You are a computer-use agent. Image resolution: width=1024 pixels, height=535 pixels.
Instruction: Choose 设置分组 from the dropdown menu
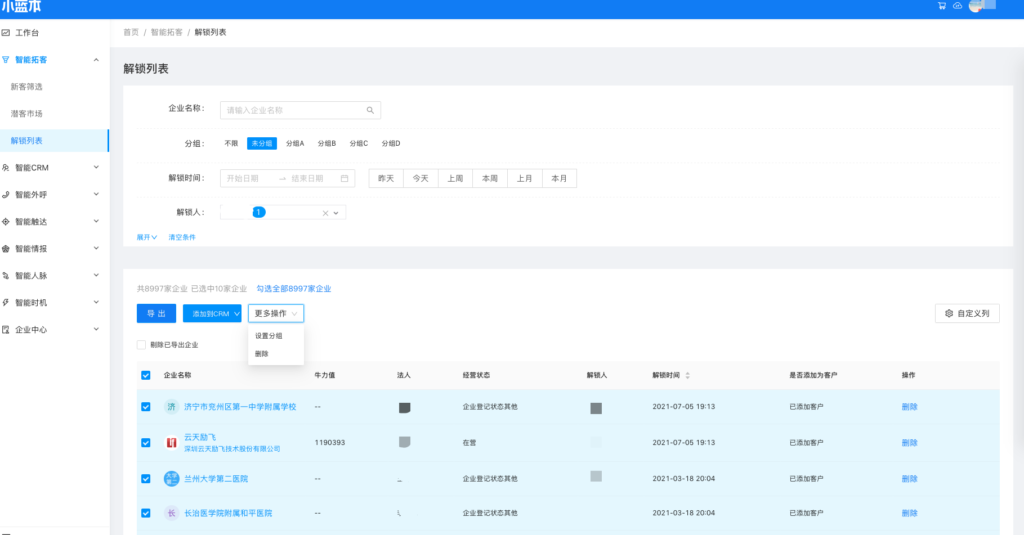tap(269, 336)
